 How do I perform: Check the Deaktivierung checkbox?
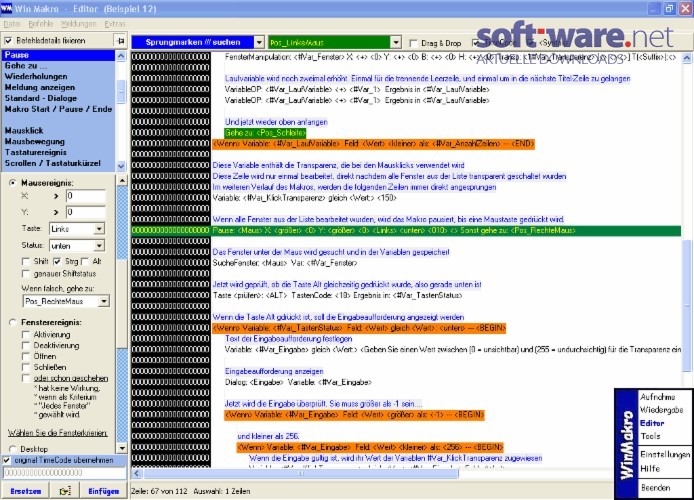[x=26, y=346]
